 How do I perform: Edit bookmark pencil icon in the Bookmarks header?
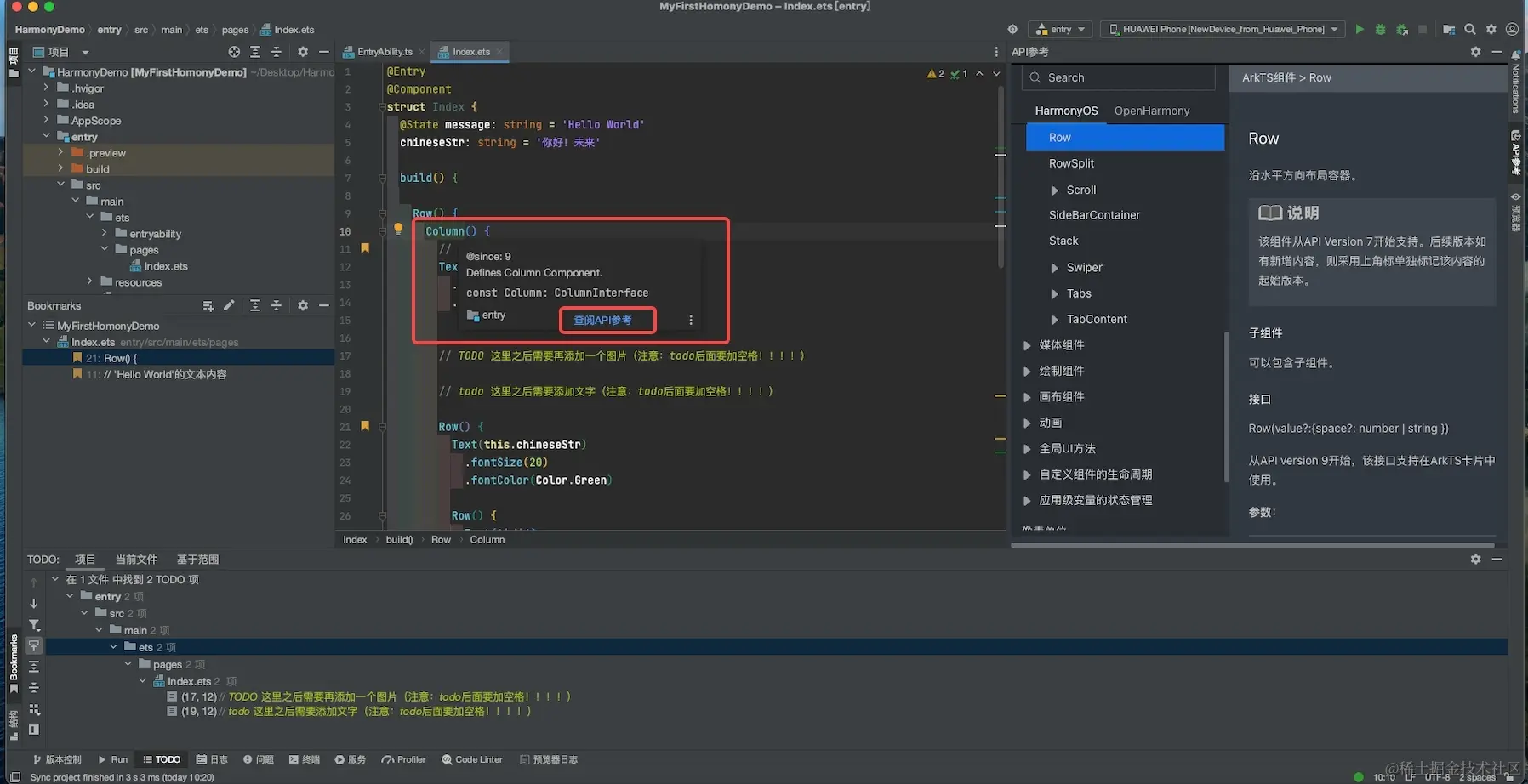(x=229, y=305)
